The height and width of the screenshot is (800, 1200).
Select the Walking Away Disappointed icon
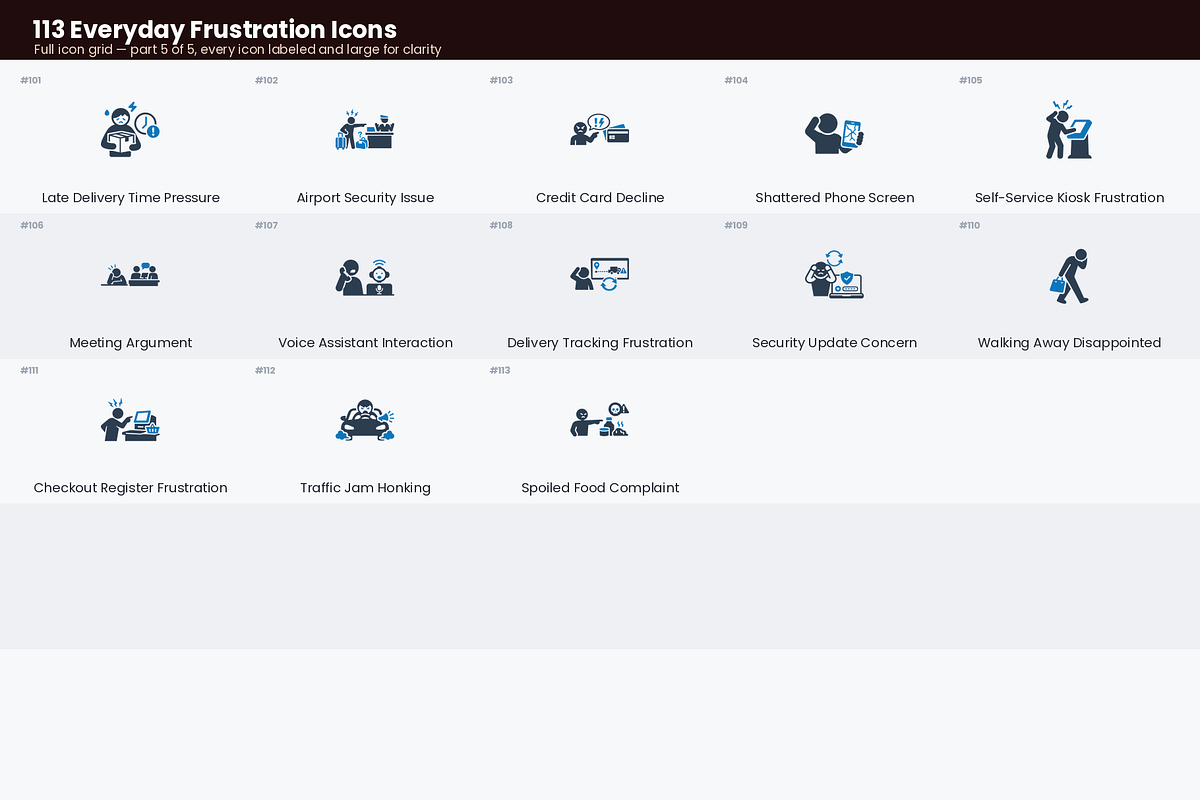[x=1070, y=276]
